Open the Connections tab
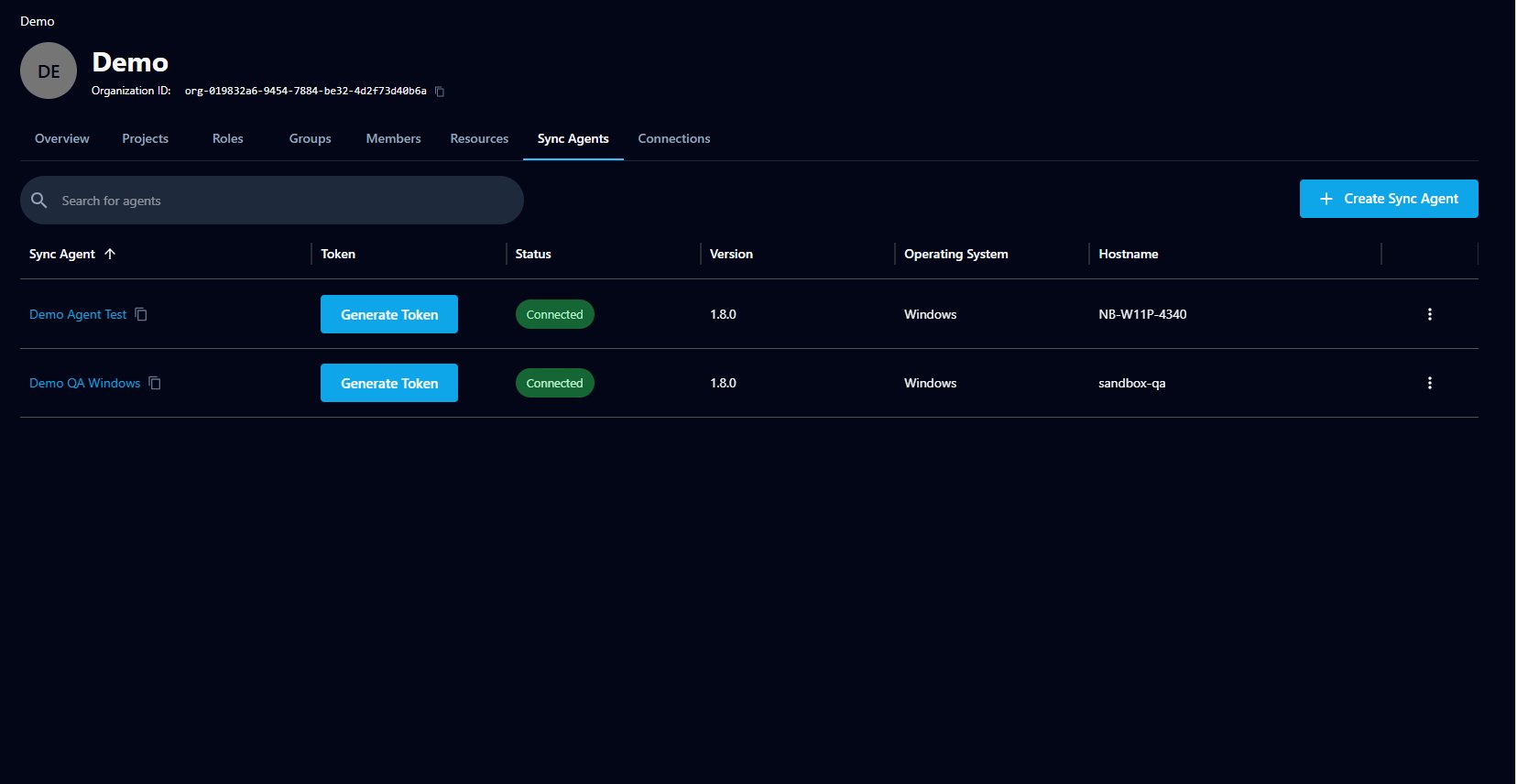This screenshot has width=1517, height=784. [674, 138]
